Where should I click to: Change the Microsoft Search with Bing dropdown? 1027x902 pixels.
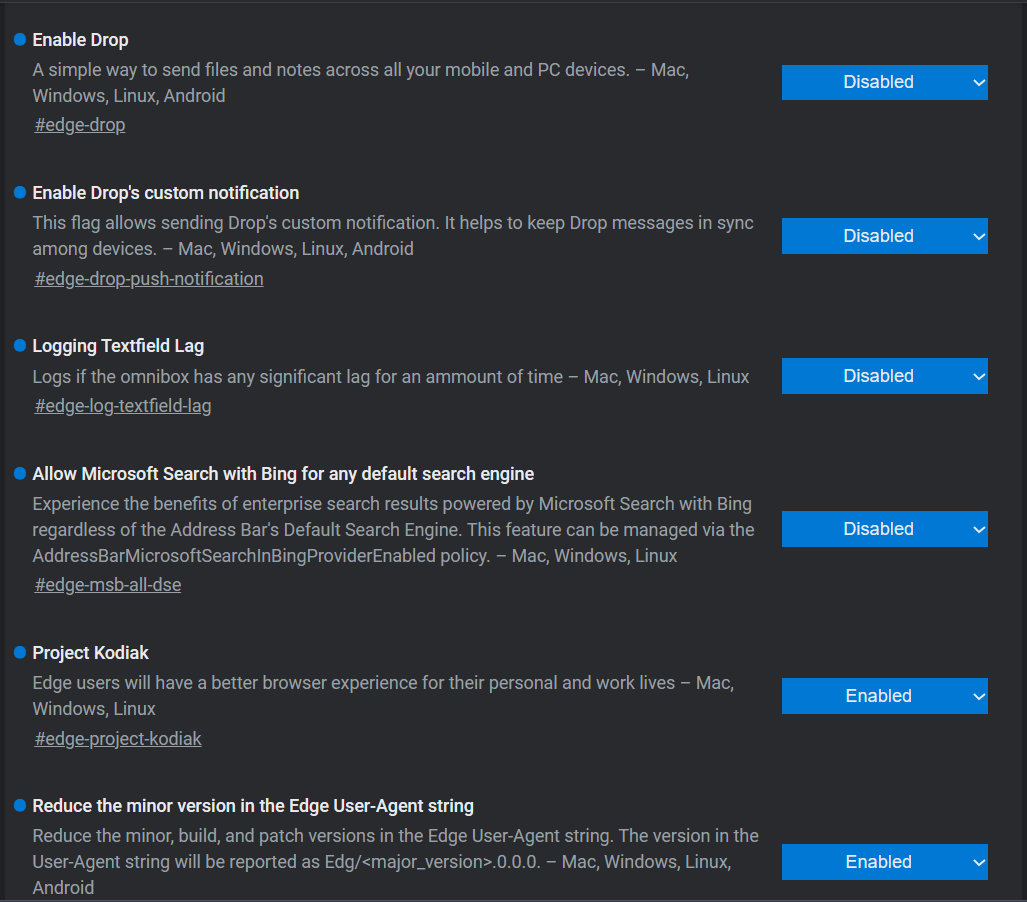(x=884, y=529)
